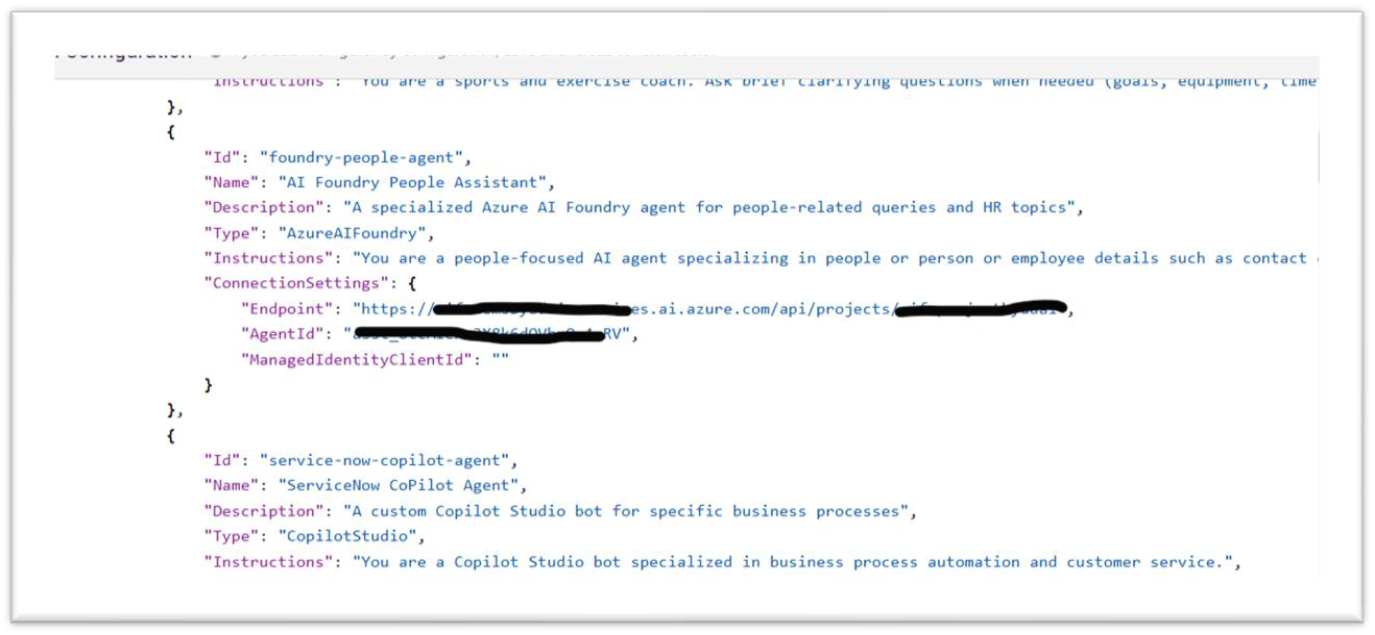Screen dimensions: 1375x635
Task: Click the "service-now-copilot-agent" Id value
Action: [x=388, y=461]
